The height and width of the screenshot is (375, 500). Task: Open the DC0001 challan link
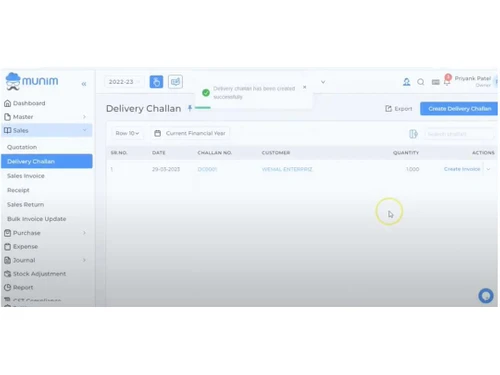tap(207, 169)
